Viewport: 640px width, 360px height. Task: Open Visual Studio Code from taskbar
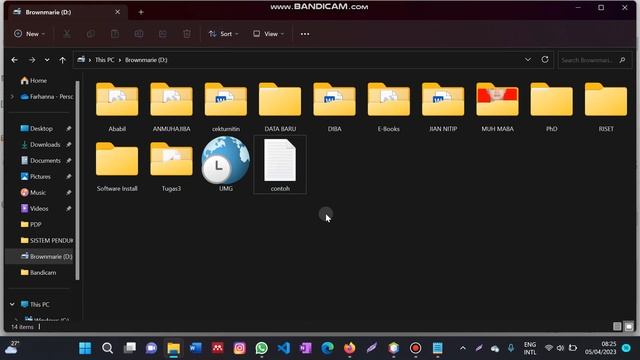284,348
